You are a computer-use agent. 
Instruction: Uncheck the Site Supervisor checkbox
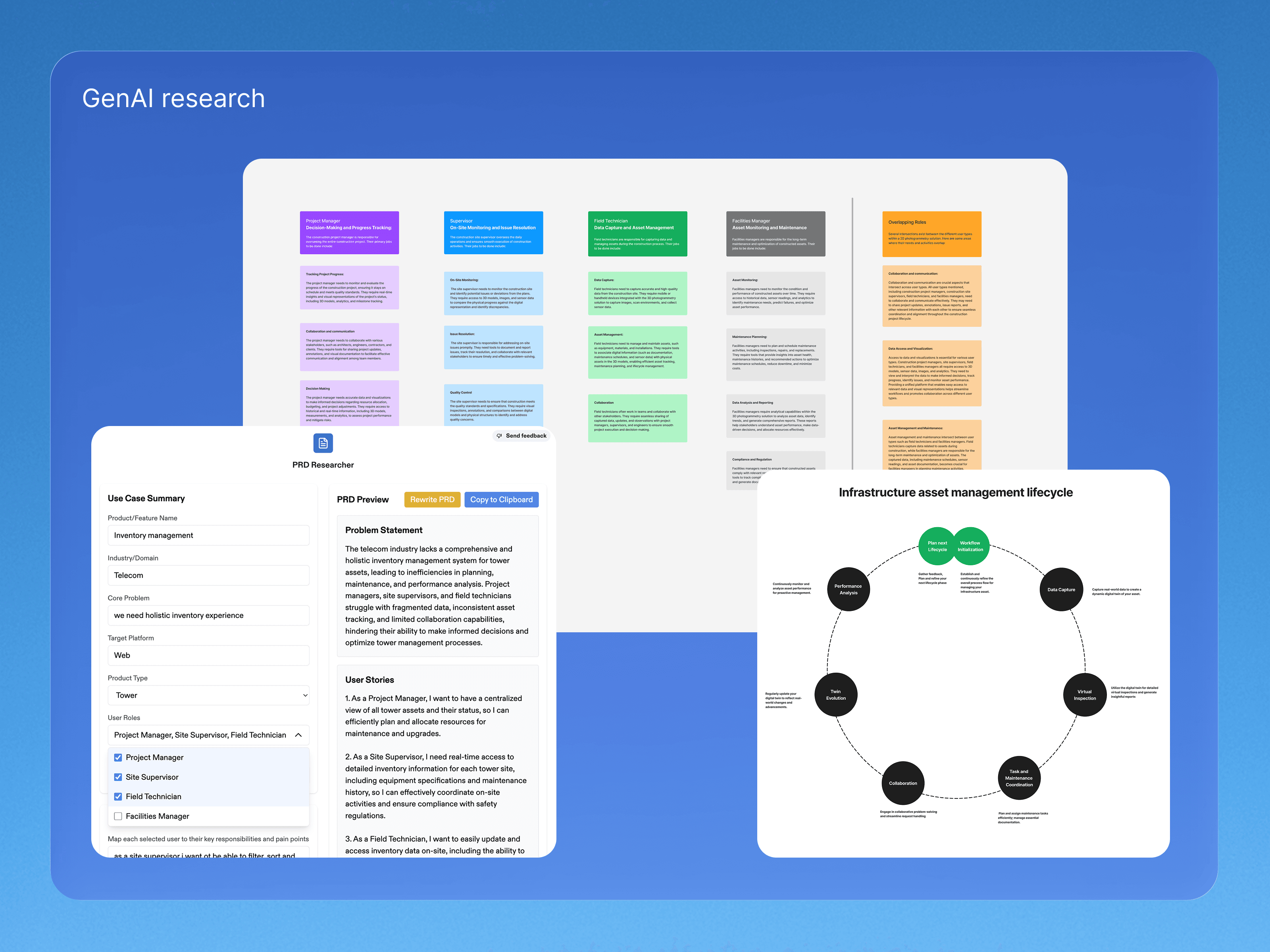click(x=118, y=777)
